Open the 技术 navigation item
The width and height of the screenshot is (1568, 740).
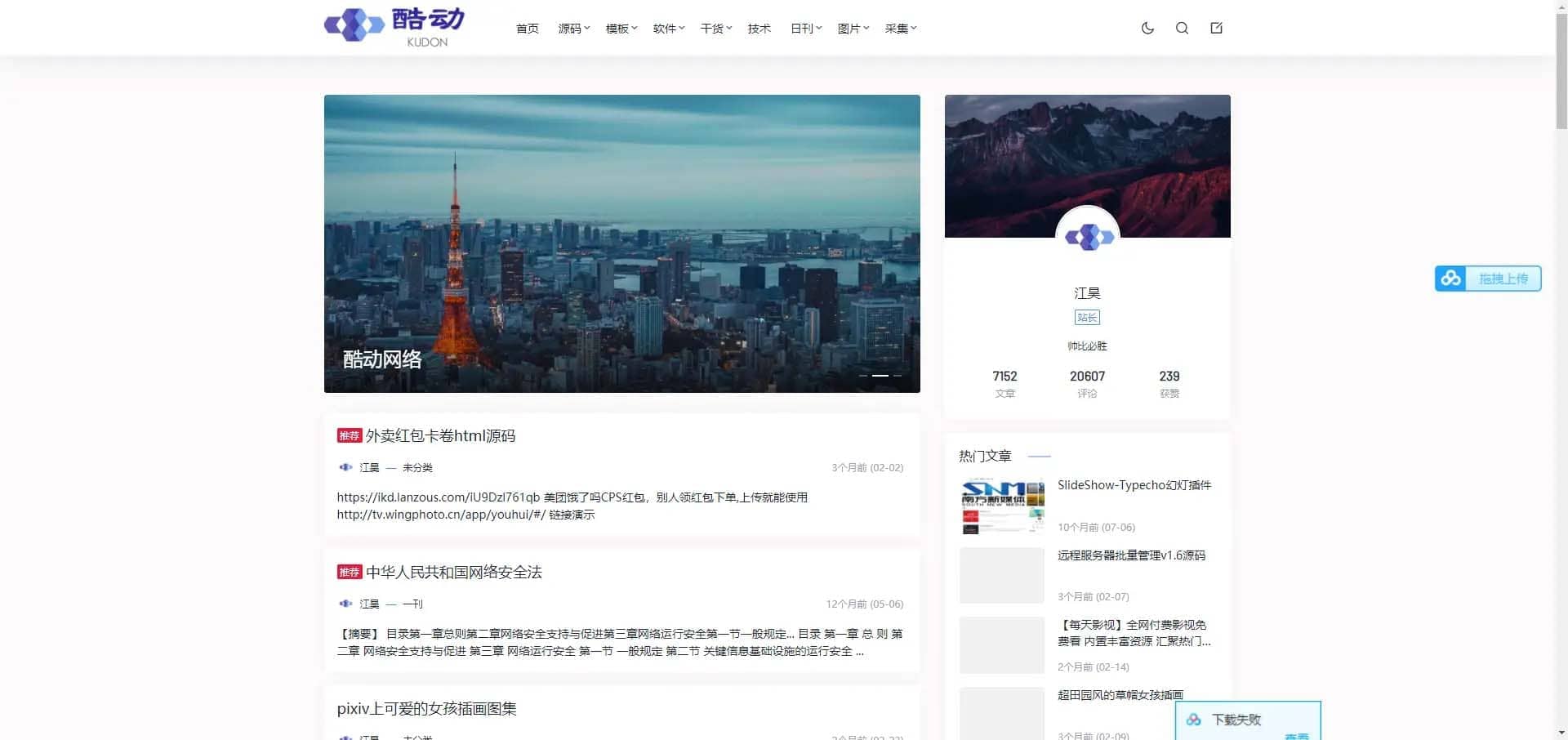[x=759, y=29]
